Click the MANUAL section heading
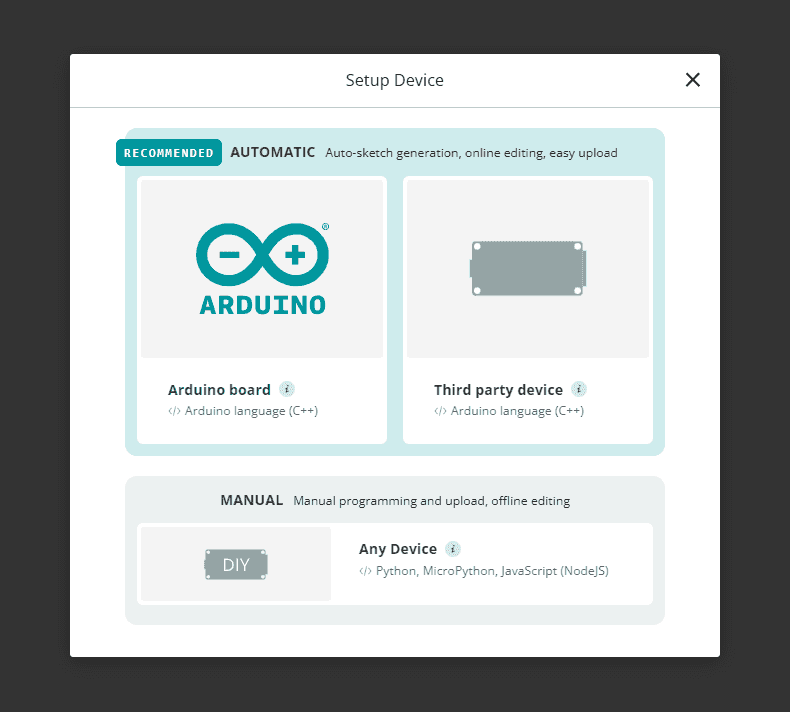790x712 pixels. pyautogui.click(x=252, y=500)
